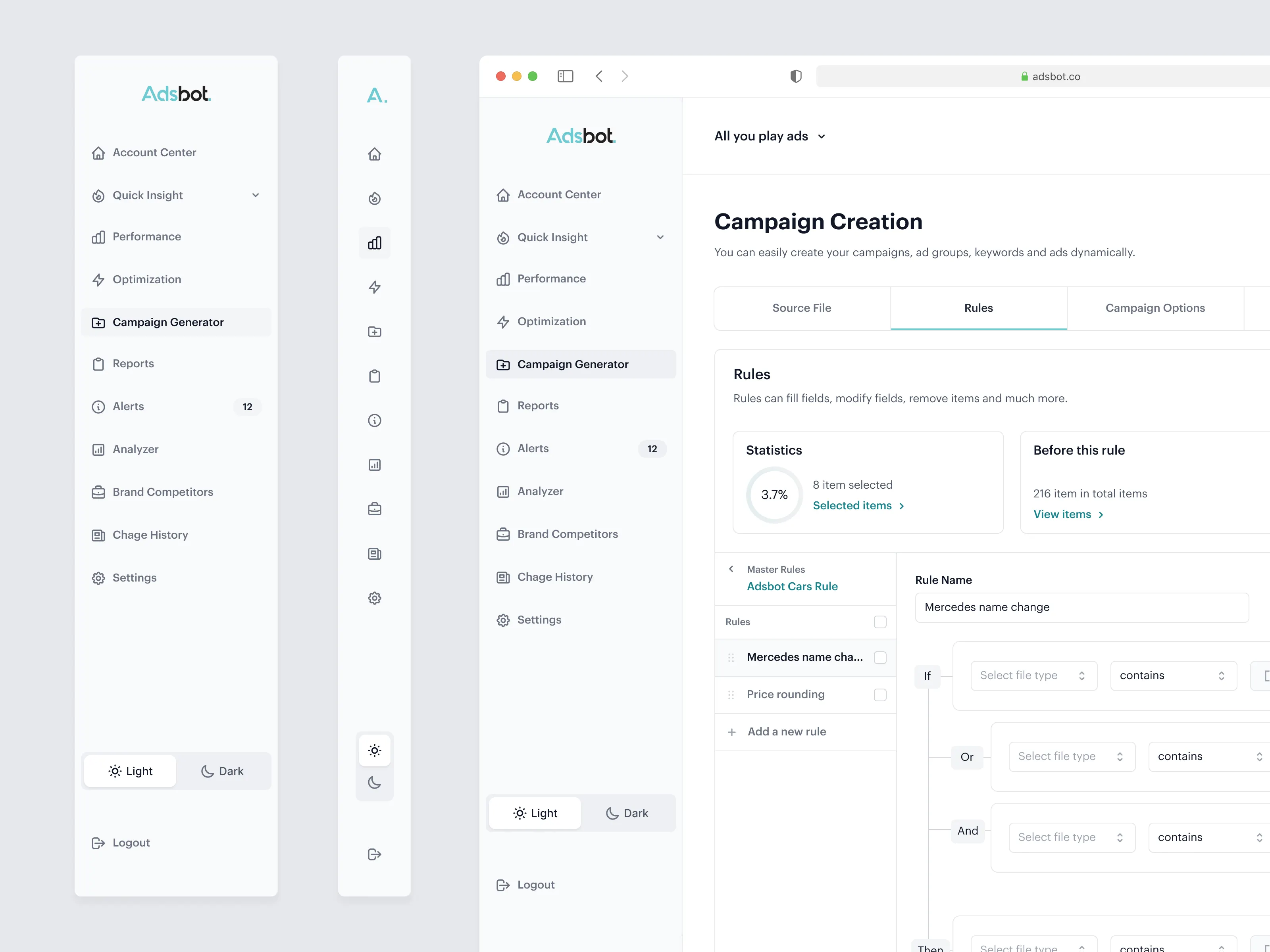Select Reports clipboard icon in collapsed sidebar
1270x952 pixels.
pyautogui.click(x=374, y=376)
